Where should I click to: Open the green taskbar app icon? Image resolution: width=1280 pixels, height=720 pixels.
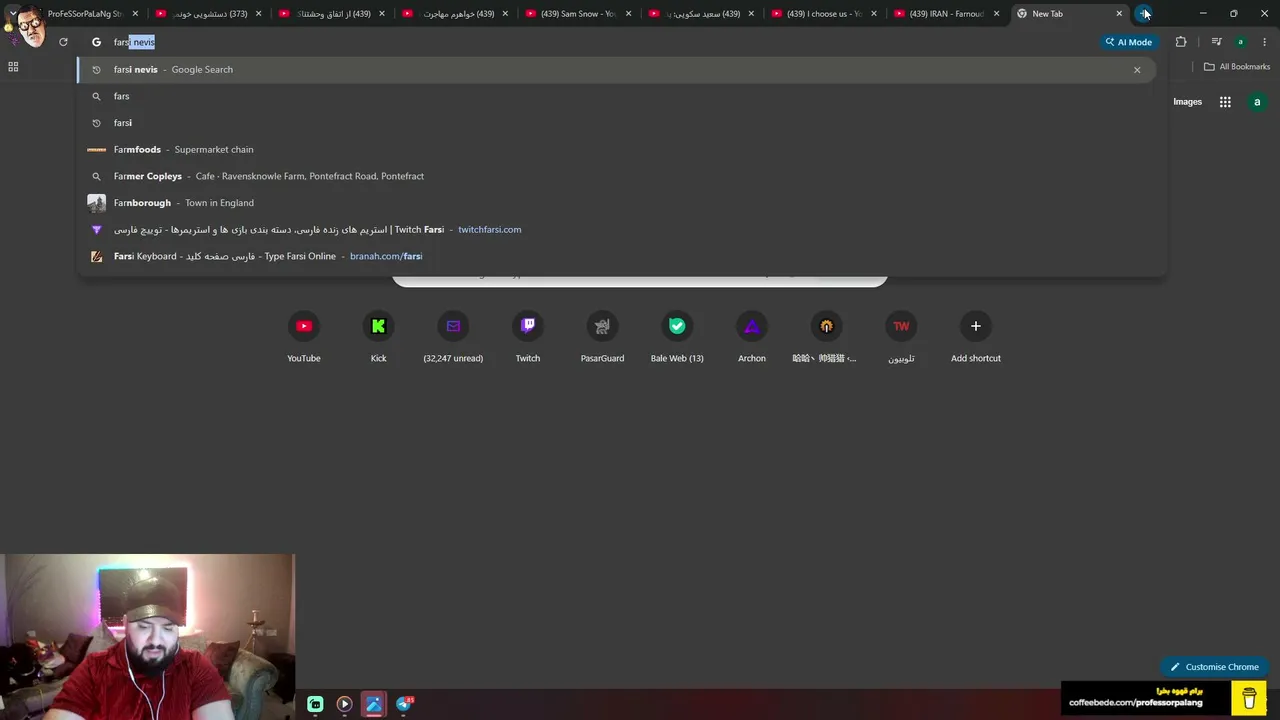click(315, 704)
